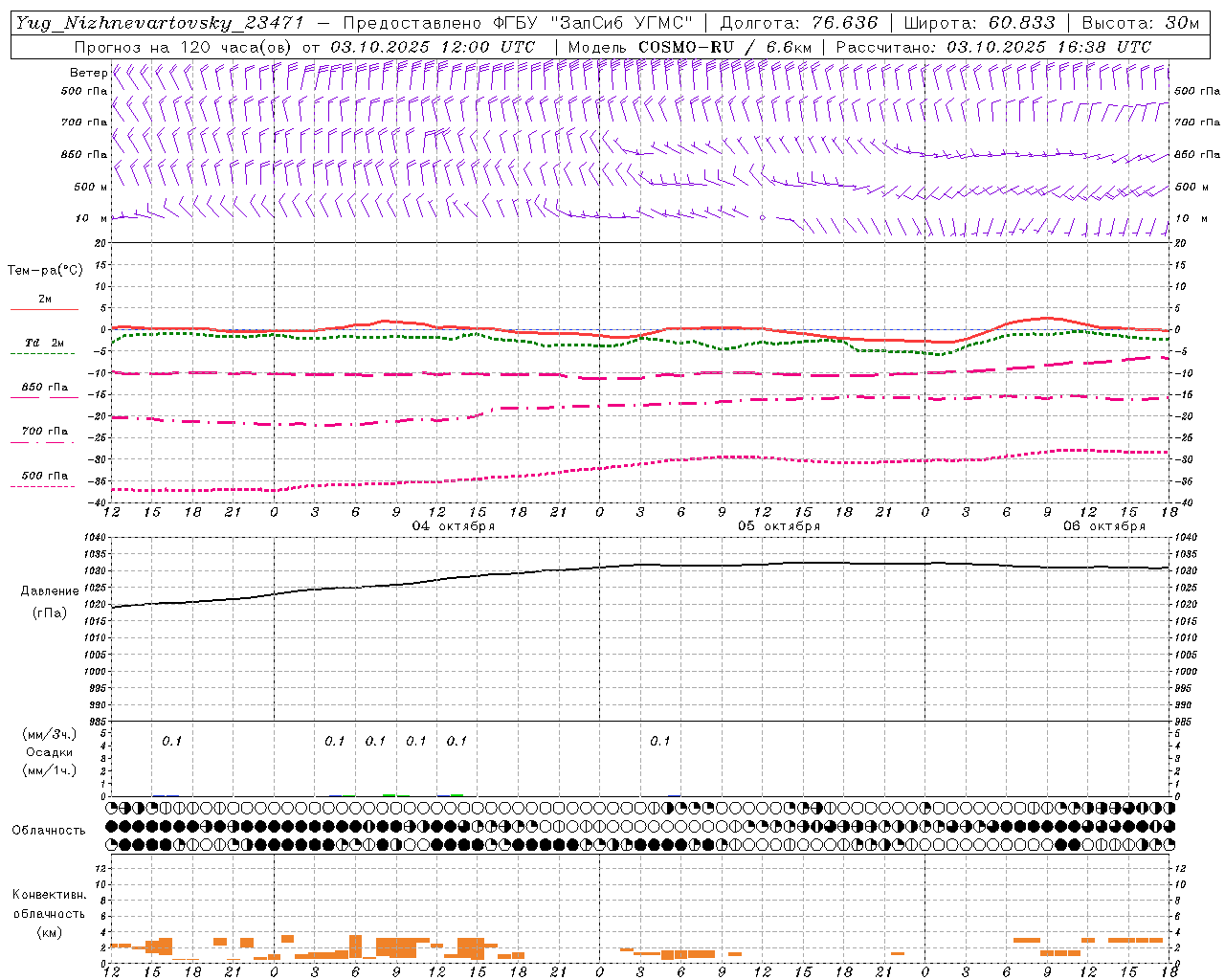Click the Облачность cloud cover label
Viewport: 1225px width, 980px height.
point(49,830)
